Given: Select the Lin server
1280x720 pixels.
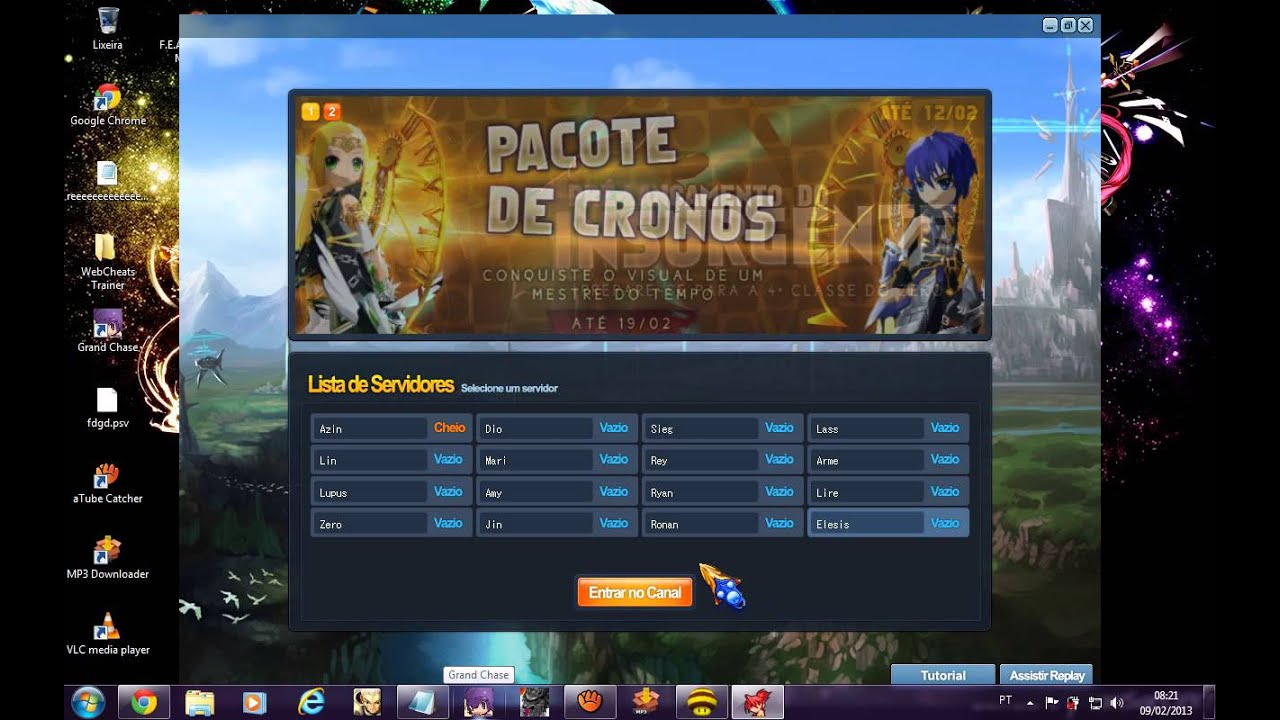Looking at the screenshot, I should pos(390,460).
